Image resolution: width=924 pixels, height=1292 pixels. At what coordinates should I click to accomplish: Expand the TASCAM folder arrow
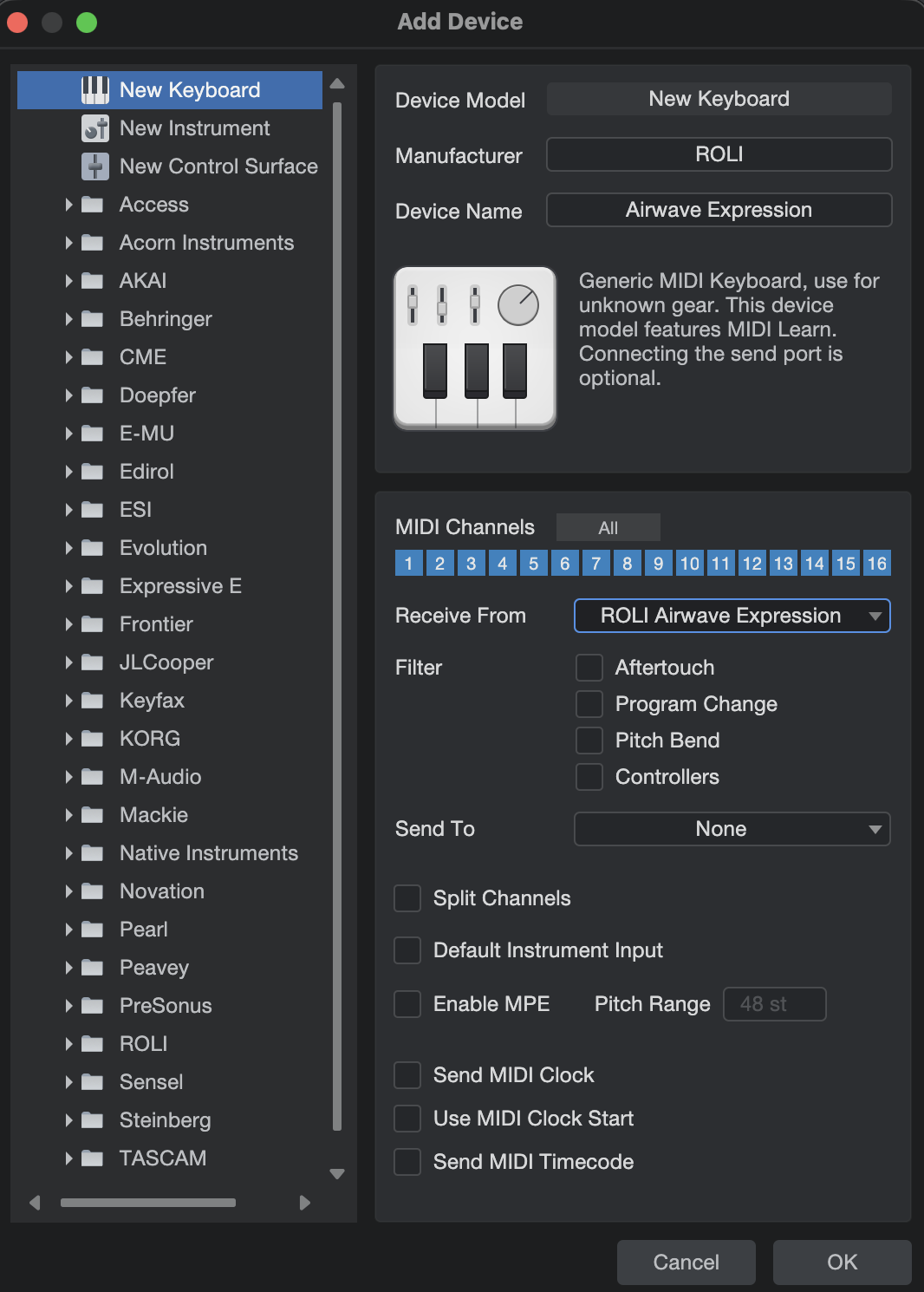pyautogui.click(x=68, y=1158)
